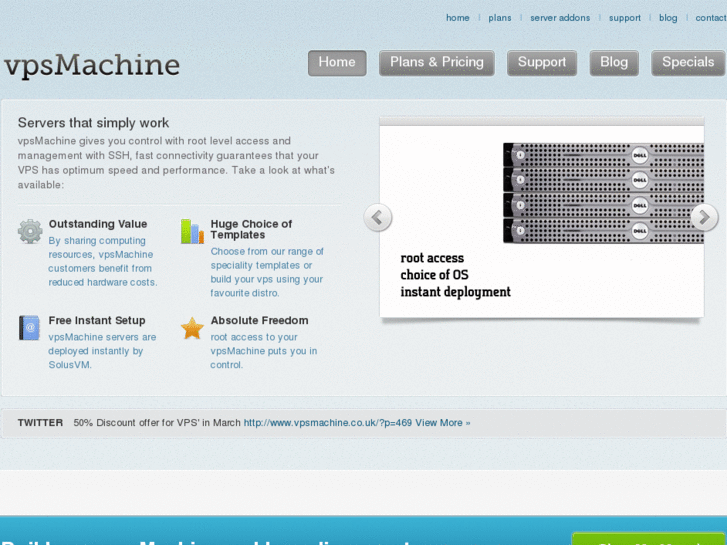Open the Home navigation button
This screenshot has height=545, width=727.
[x=337, y=63]
